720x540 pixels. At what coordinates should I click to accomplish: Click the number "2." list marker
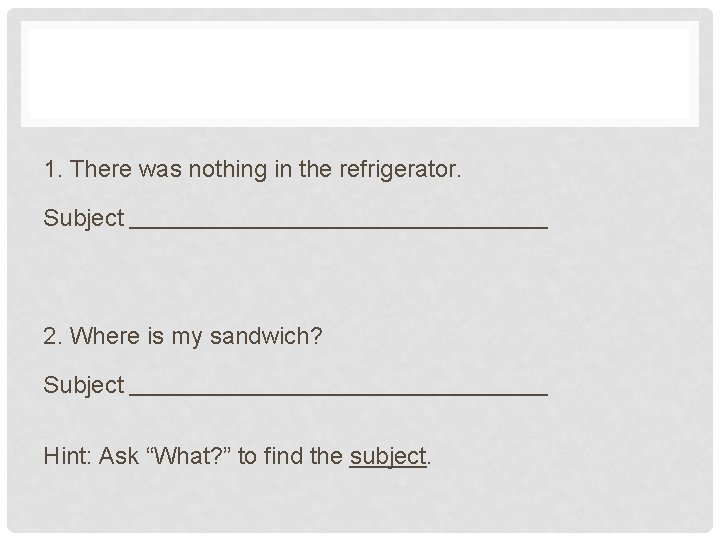point(53,336)
